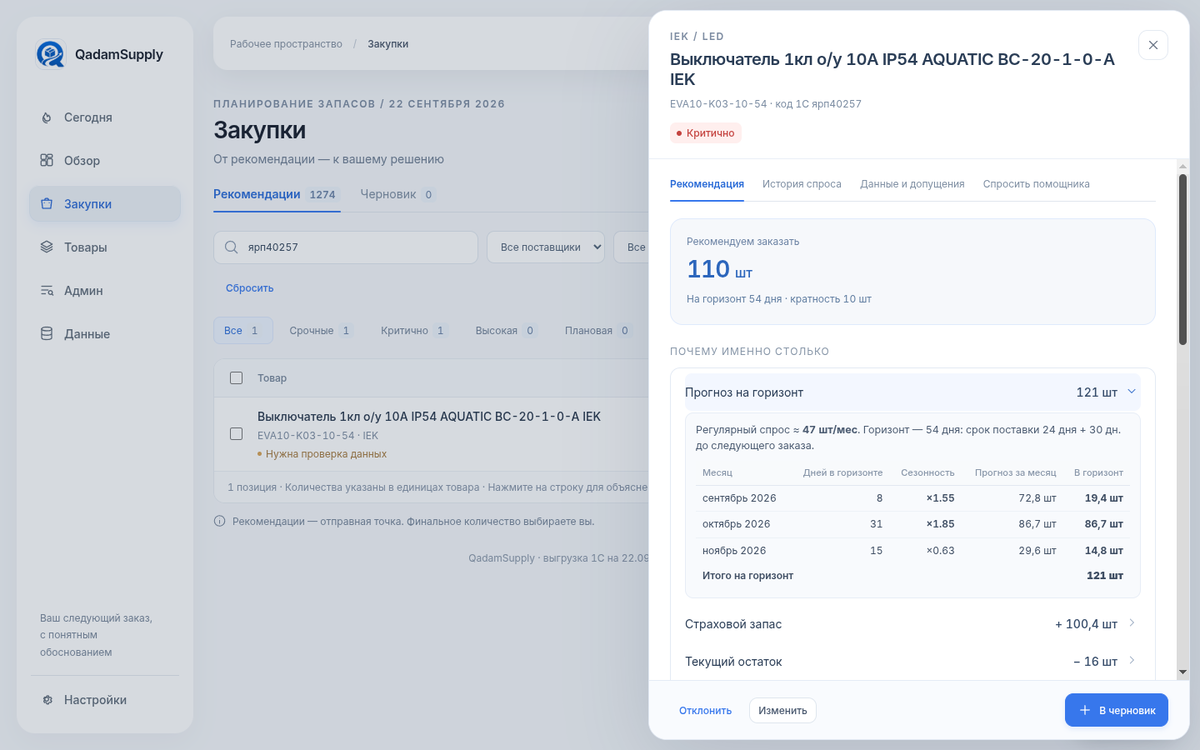Expand the Страховой запас row
Image resolution: width=1200 pixels, height=750 pixels.
click(912, 624)
